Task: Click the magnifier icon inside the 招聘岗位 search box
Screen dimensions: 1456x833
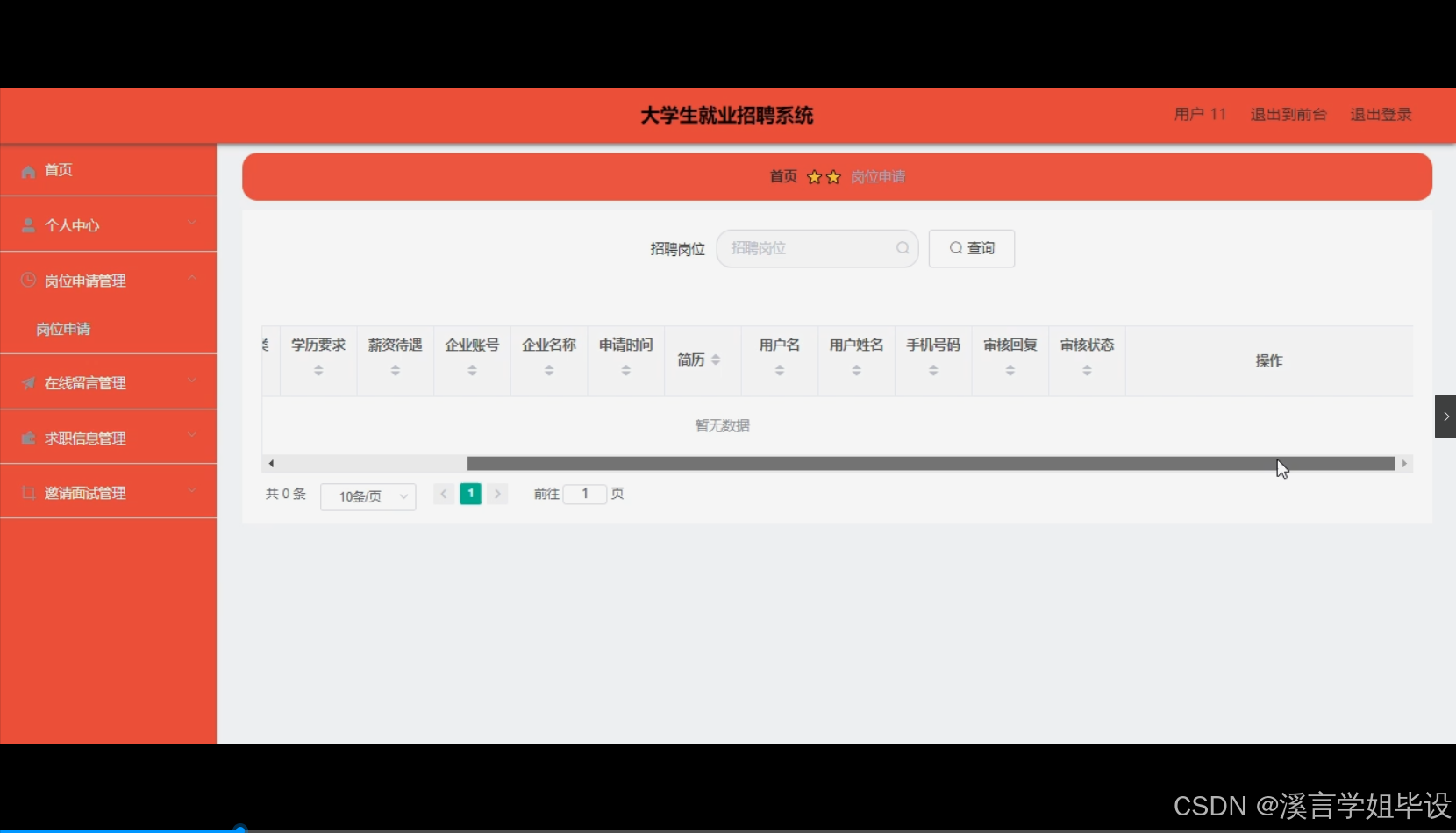Action: (x=903, y=248)
